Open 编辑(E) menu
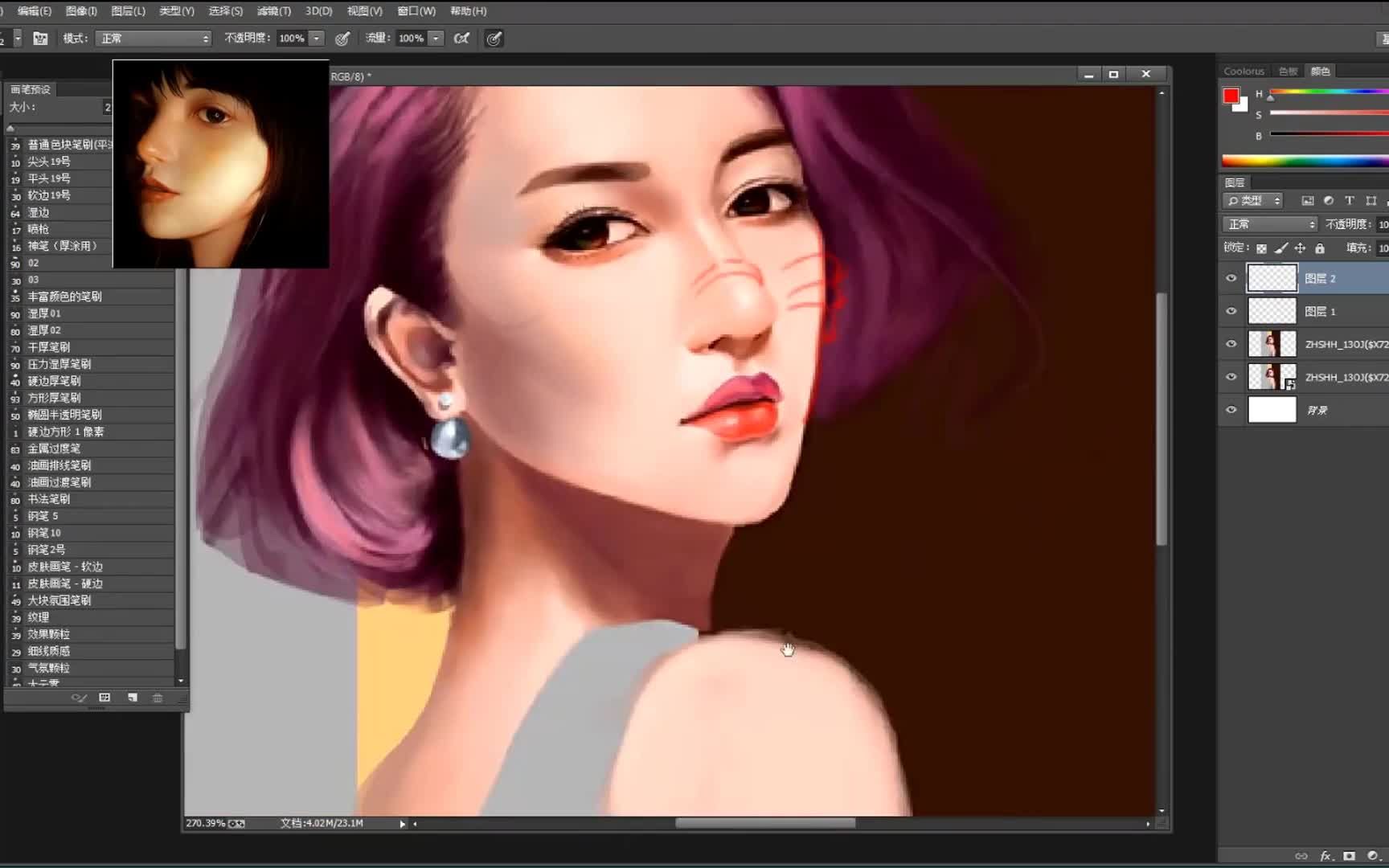This screenshot has width=1389, height=868. tap(34, 11)
